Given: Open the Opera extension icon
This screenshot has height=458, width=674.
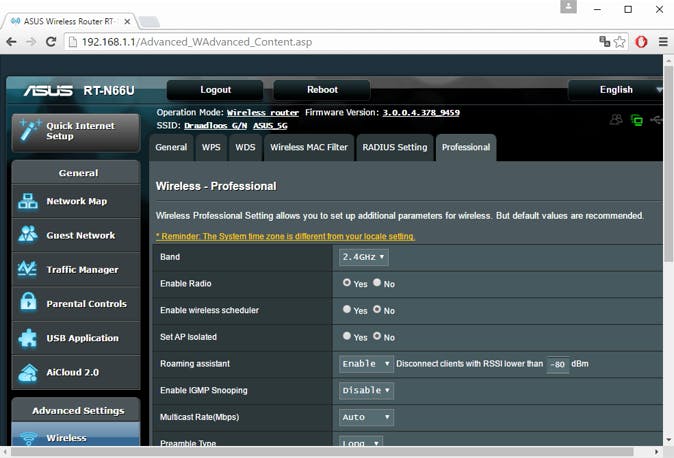Looking at the screenshot, I should click(641, 42).
